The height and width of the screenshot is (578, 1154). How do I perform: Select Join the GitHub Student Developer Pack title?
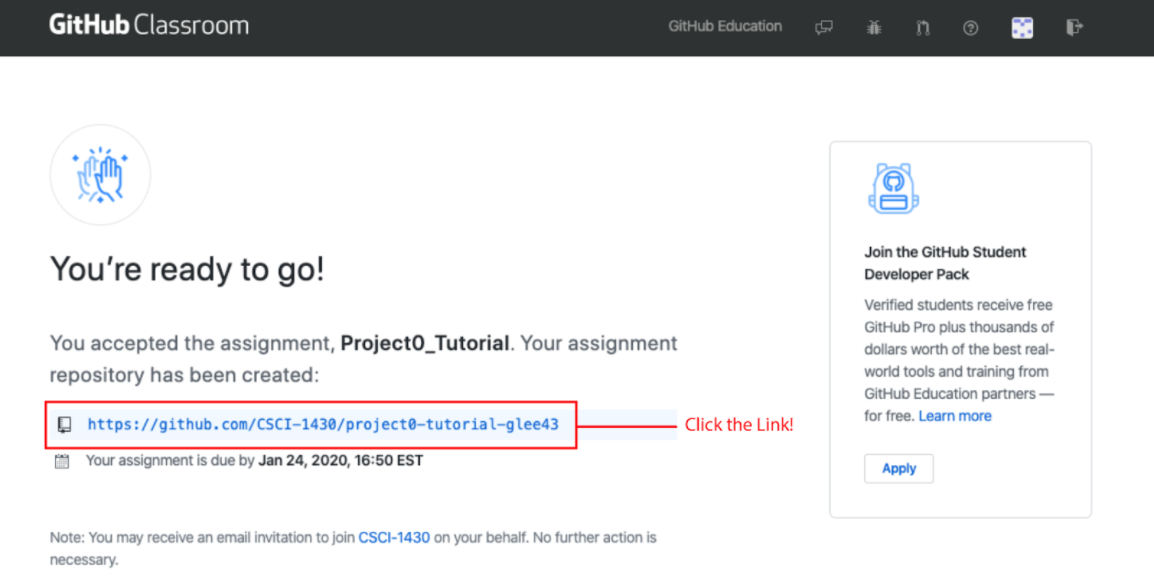[945, 263]
